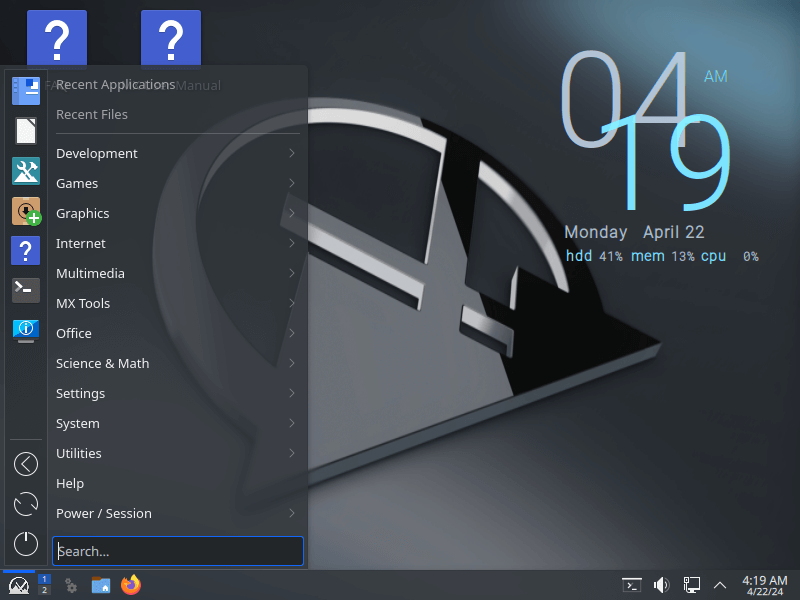Focus the Search input field
Screen dimensions: 800x600
pos(178,551)
